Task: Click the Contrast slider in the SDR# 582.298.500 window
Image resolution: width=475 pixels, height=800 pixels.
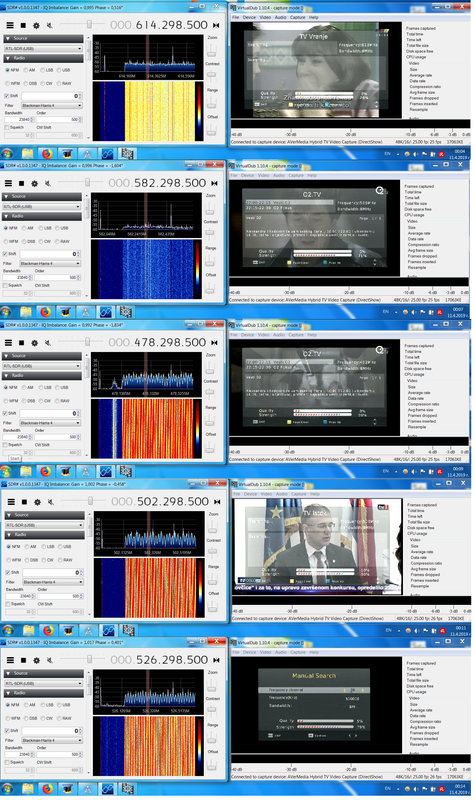Action: [210, 234]
